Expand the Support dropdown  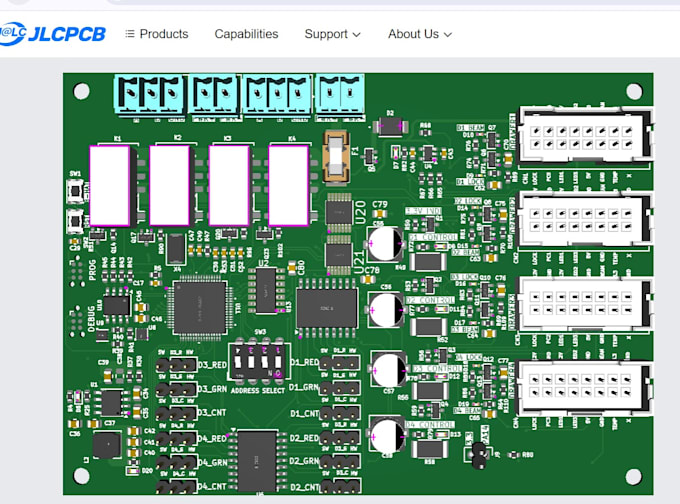pyautogui.click(x=333, y=34)
